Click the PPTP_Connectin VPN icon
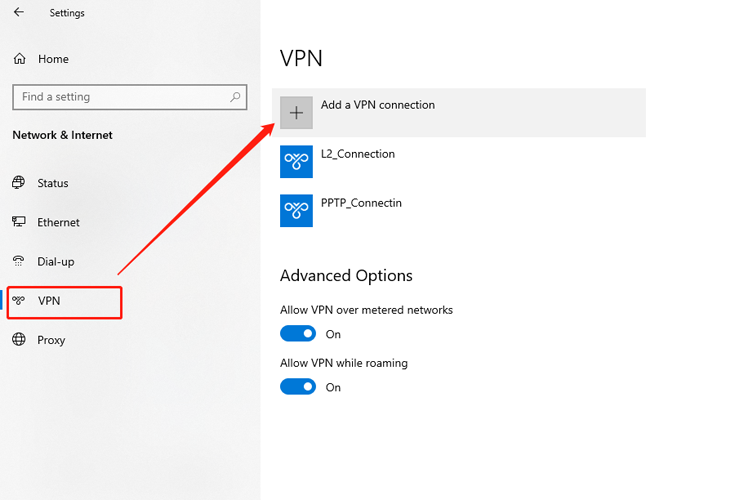The height and width of the screenshot is (500, 735). click(x=296, y=210)
